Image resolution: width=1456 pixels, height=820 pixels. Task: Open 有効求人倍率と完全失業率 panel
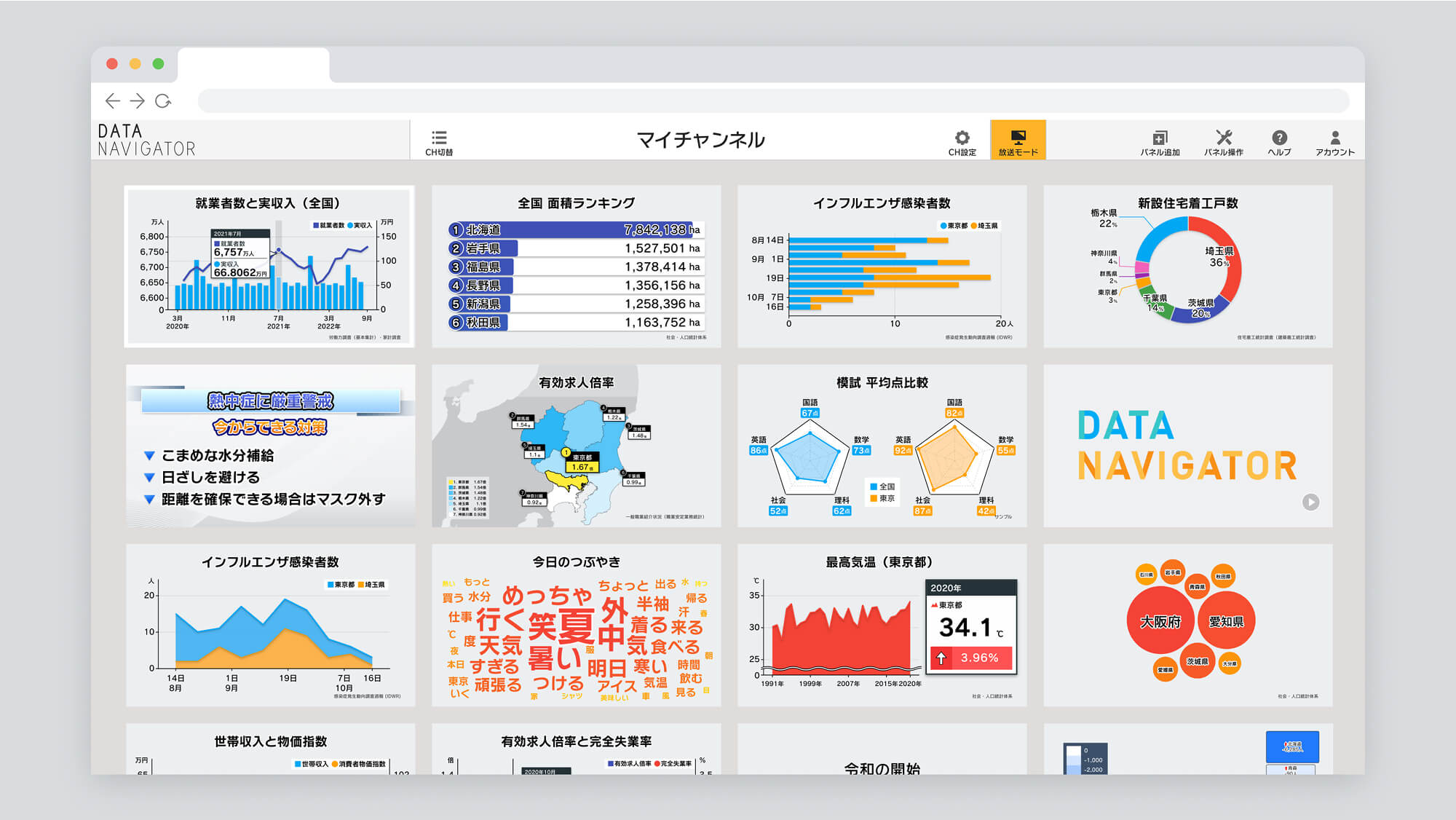[576, 749]
